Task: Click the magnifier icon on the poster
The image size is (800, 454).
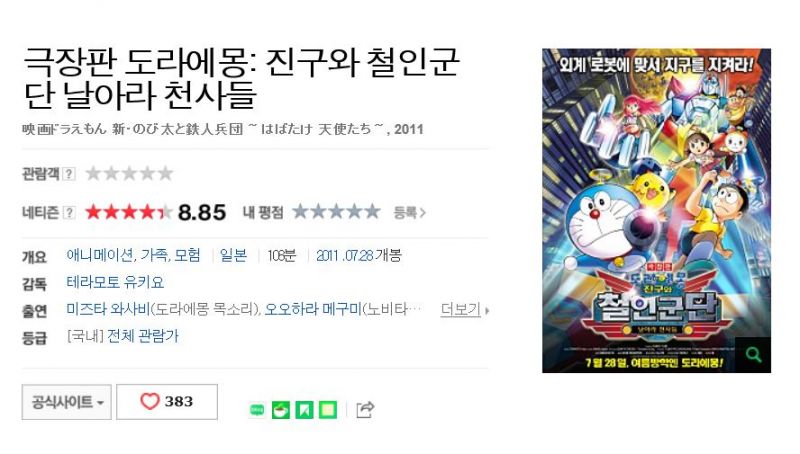Action: 753,355
